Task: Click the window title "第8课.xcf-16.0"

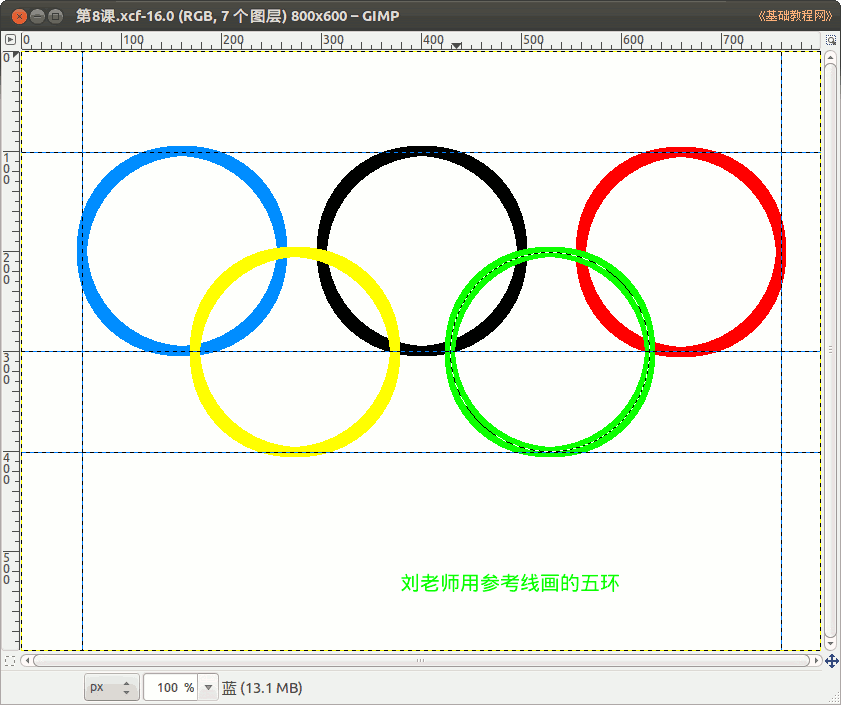Action: [125, 16]
